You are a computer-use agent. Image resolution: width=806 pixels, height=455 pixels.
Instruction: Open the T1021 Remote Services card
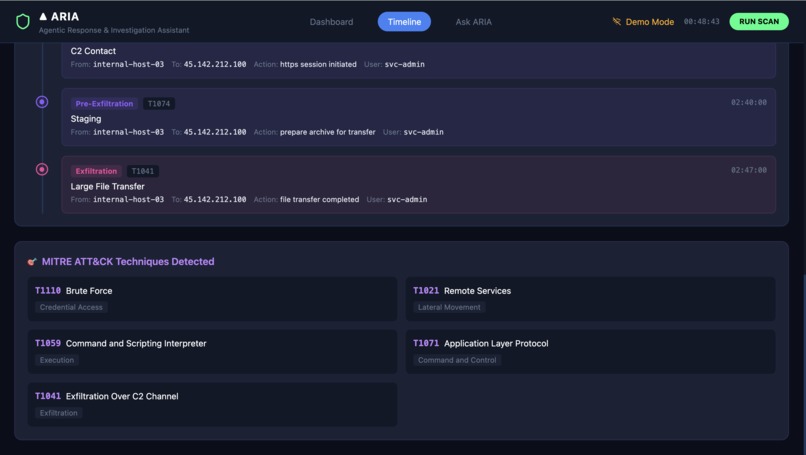click(590, 299)
